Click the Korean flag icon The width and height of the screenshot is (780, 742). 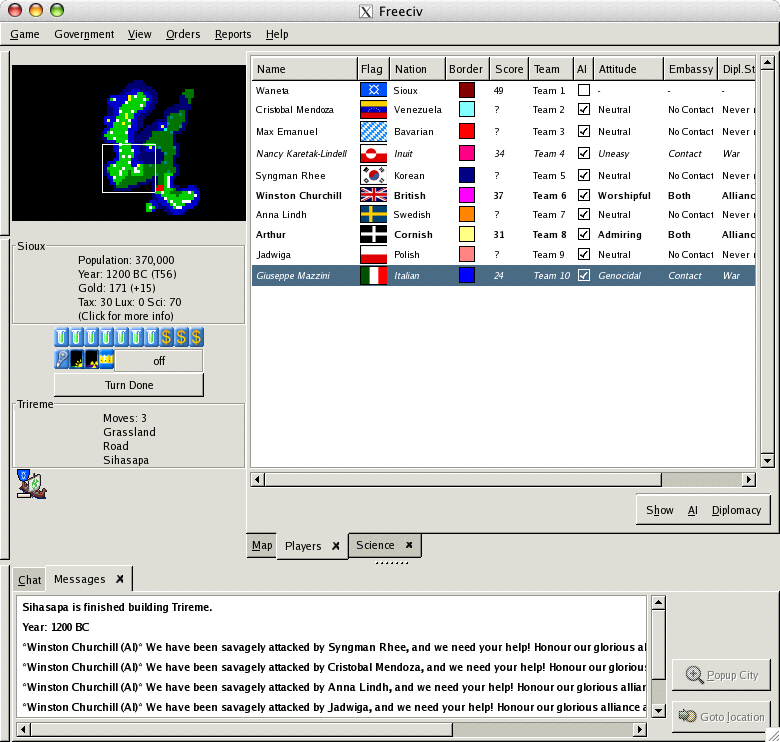pyautogui.click(x=374, y=175)
